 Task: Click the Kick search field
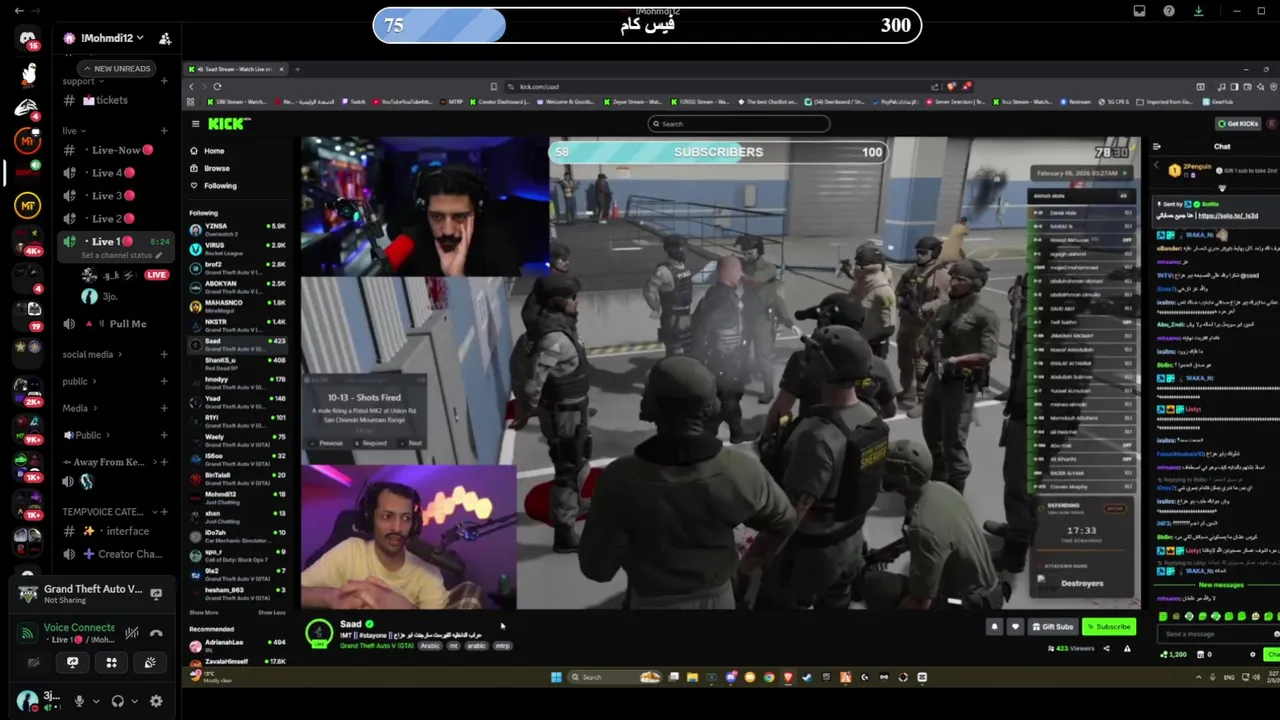point(739,124)
